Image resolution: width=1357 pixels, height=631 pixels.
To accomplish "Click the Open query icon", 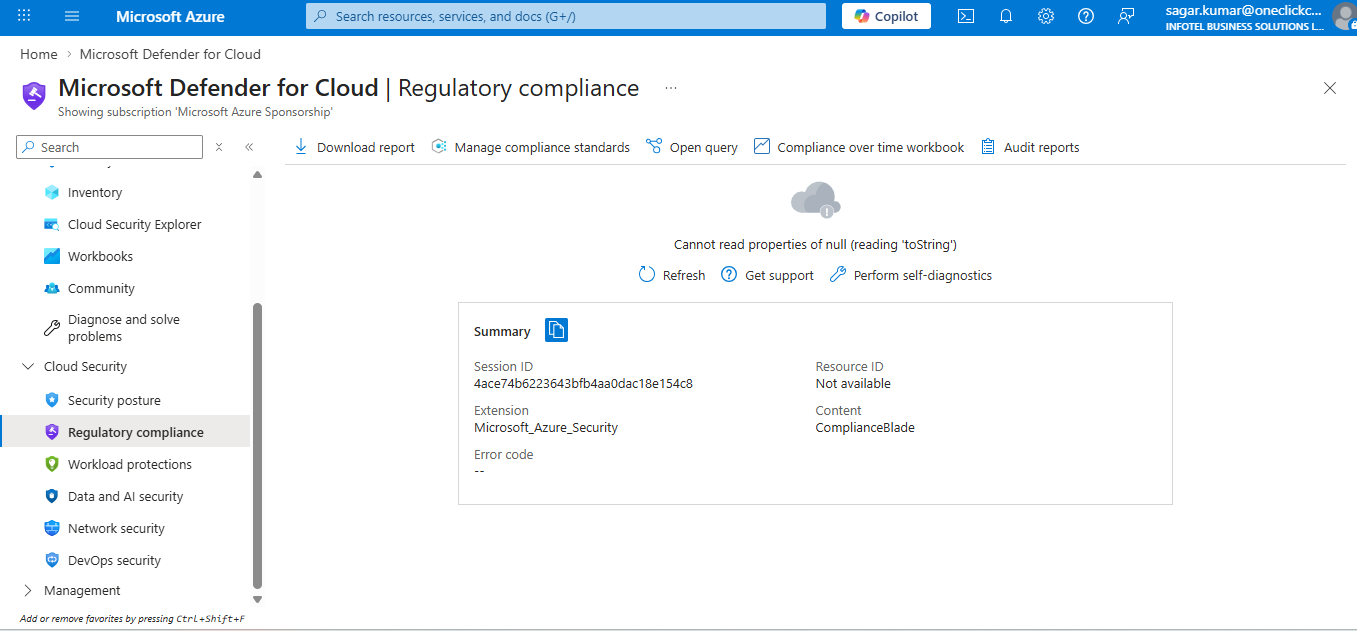I will [654, 147].
